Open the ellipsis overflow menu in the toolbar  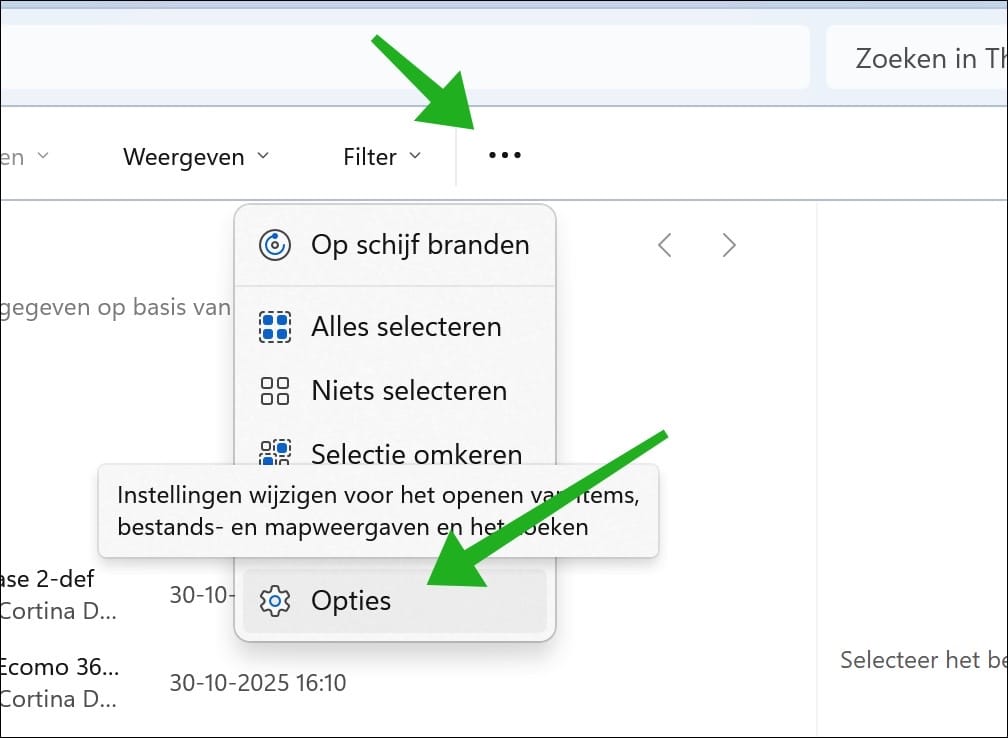pyautogui.click(x=504, y=154)
